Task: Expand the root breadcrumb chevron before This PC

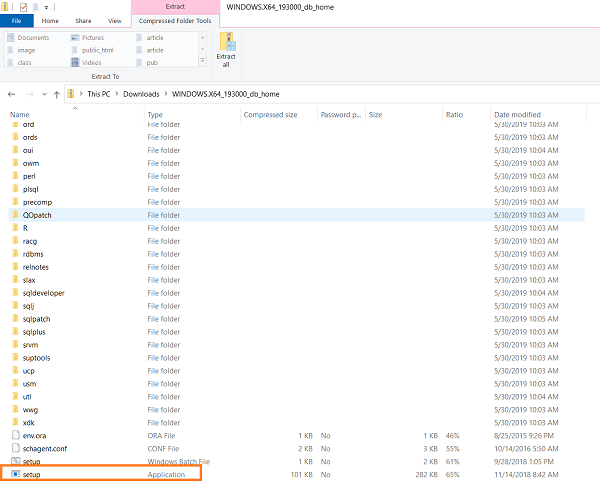Action: point(81,94)
